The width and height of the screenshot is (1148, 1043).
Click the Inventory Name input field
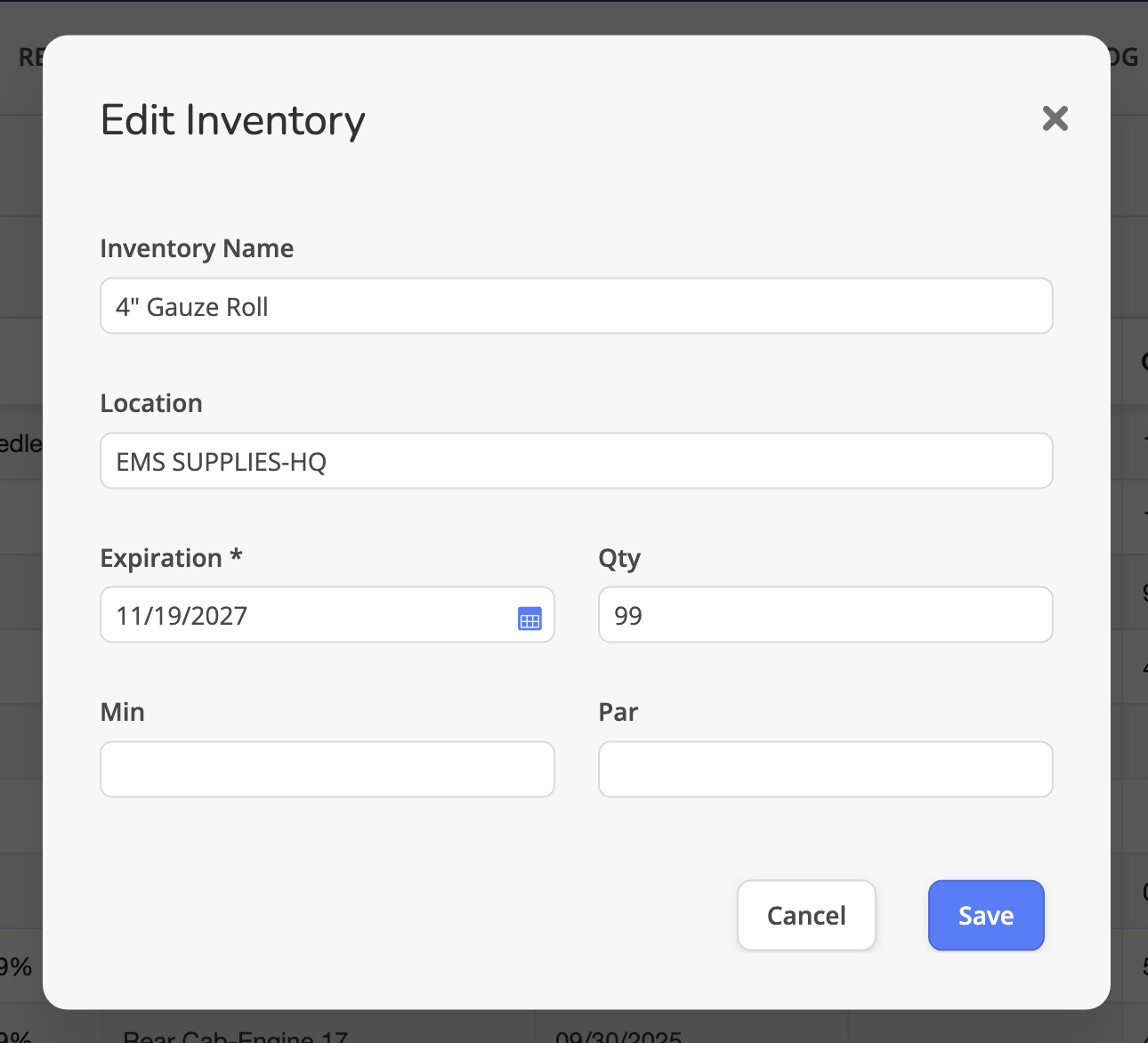(576, 306)
